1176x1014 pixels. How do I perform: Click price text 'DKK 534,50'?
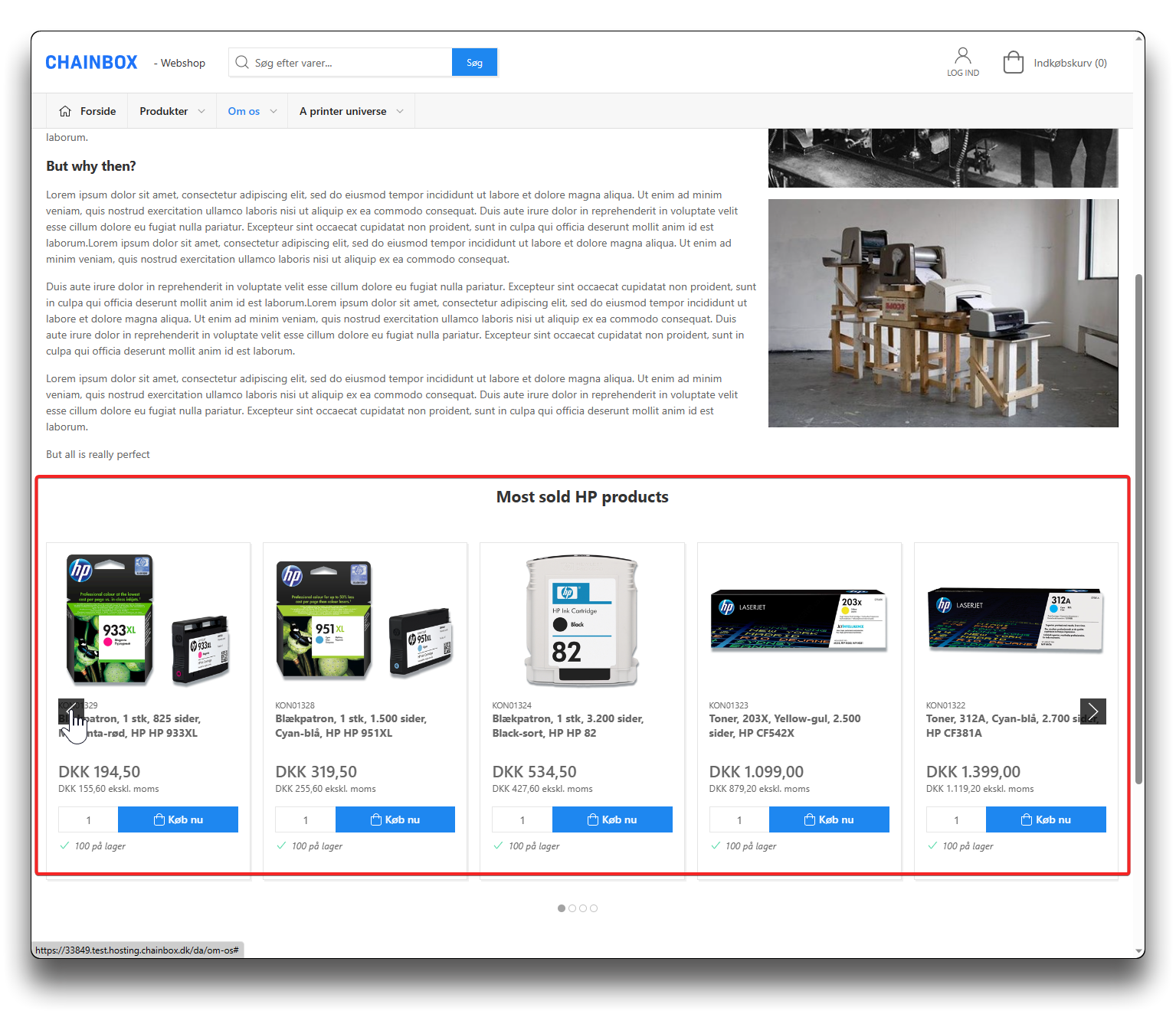[x=534, y=772]
